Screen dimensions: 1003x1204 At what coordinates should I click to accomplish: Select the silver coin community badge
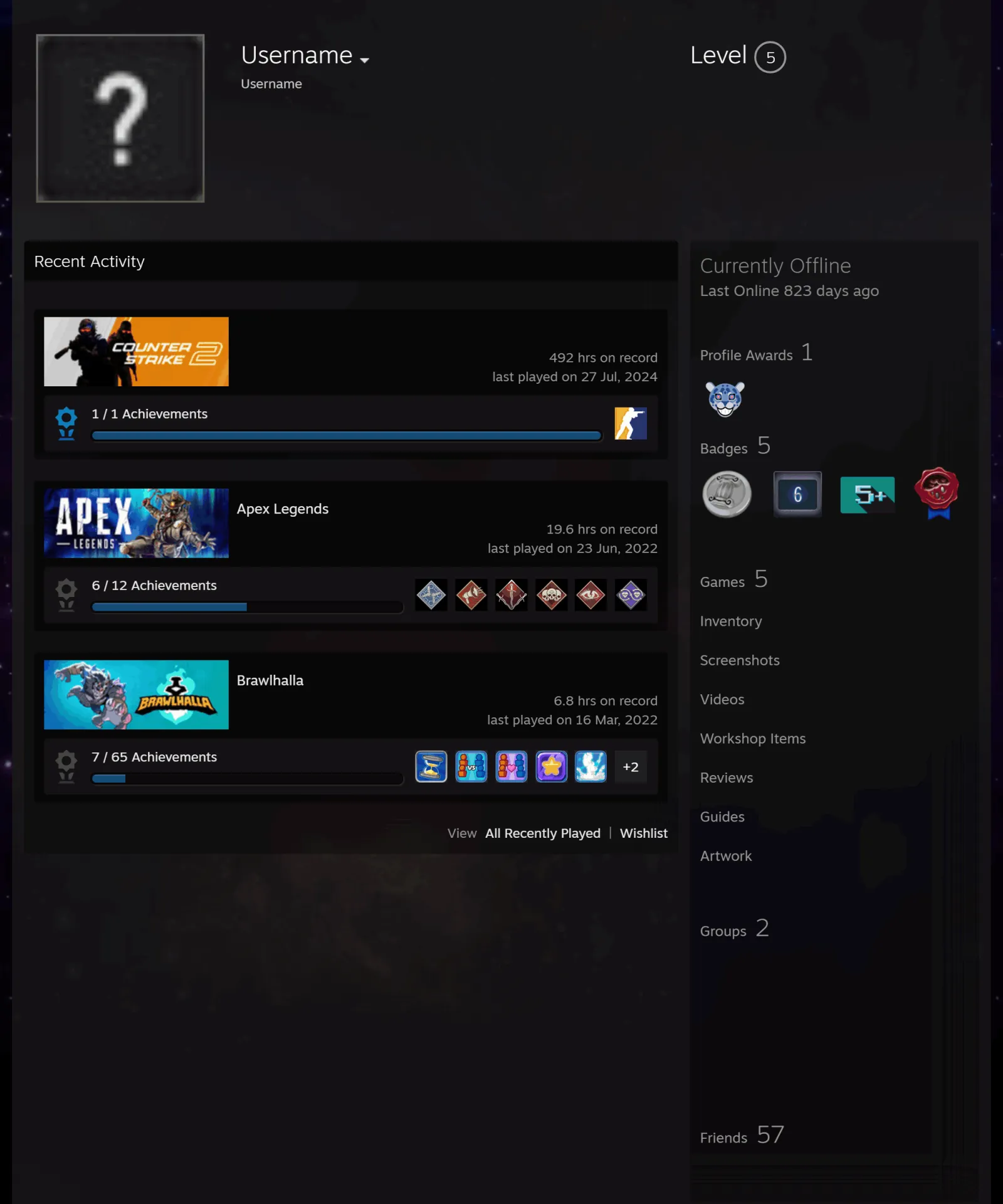click(x=727, y=494)
